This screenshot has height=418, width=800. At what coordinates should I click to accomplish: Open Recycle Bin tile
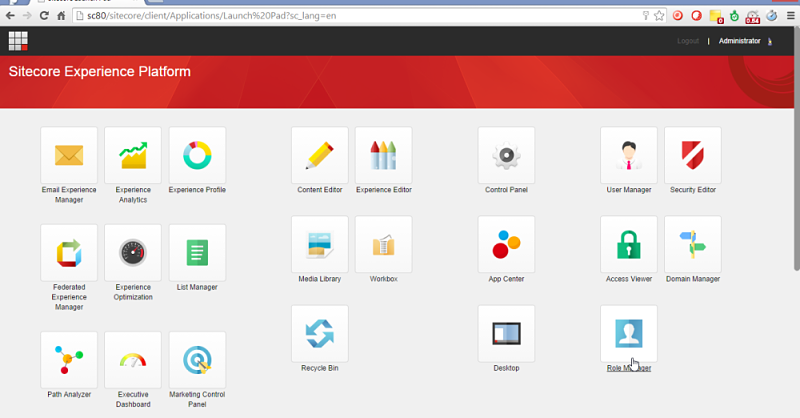(x=320, y=334)
